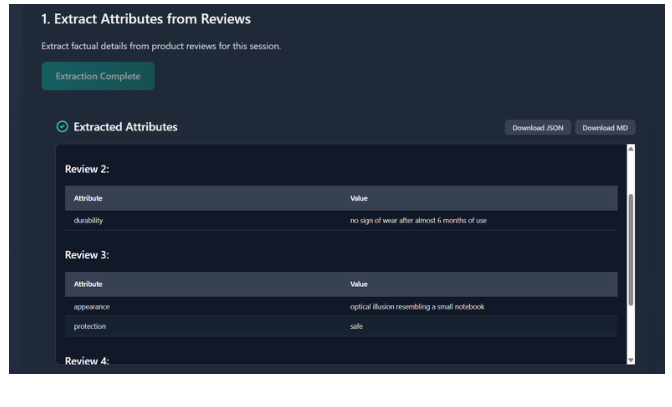The height and width of the screenshot is (407, 672).
Task: Click the scrollbar up arrow
Action: 630,149
